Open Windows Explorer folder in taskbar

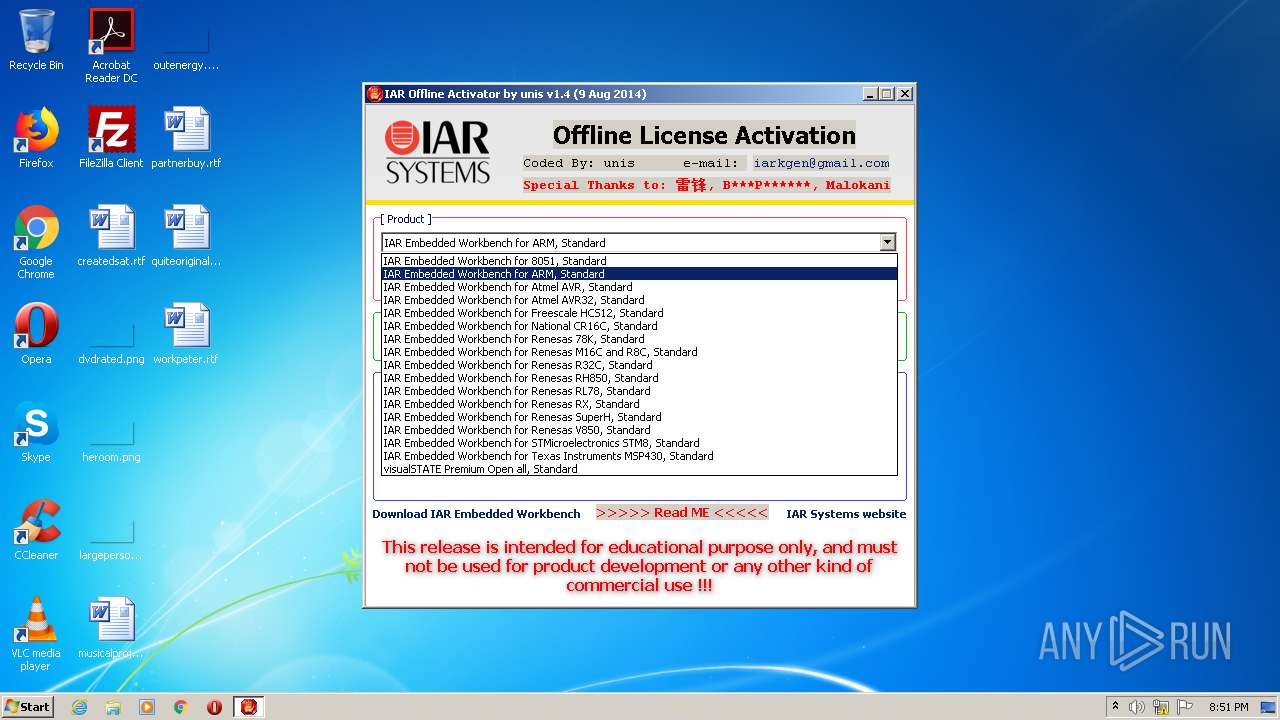113,707
